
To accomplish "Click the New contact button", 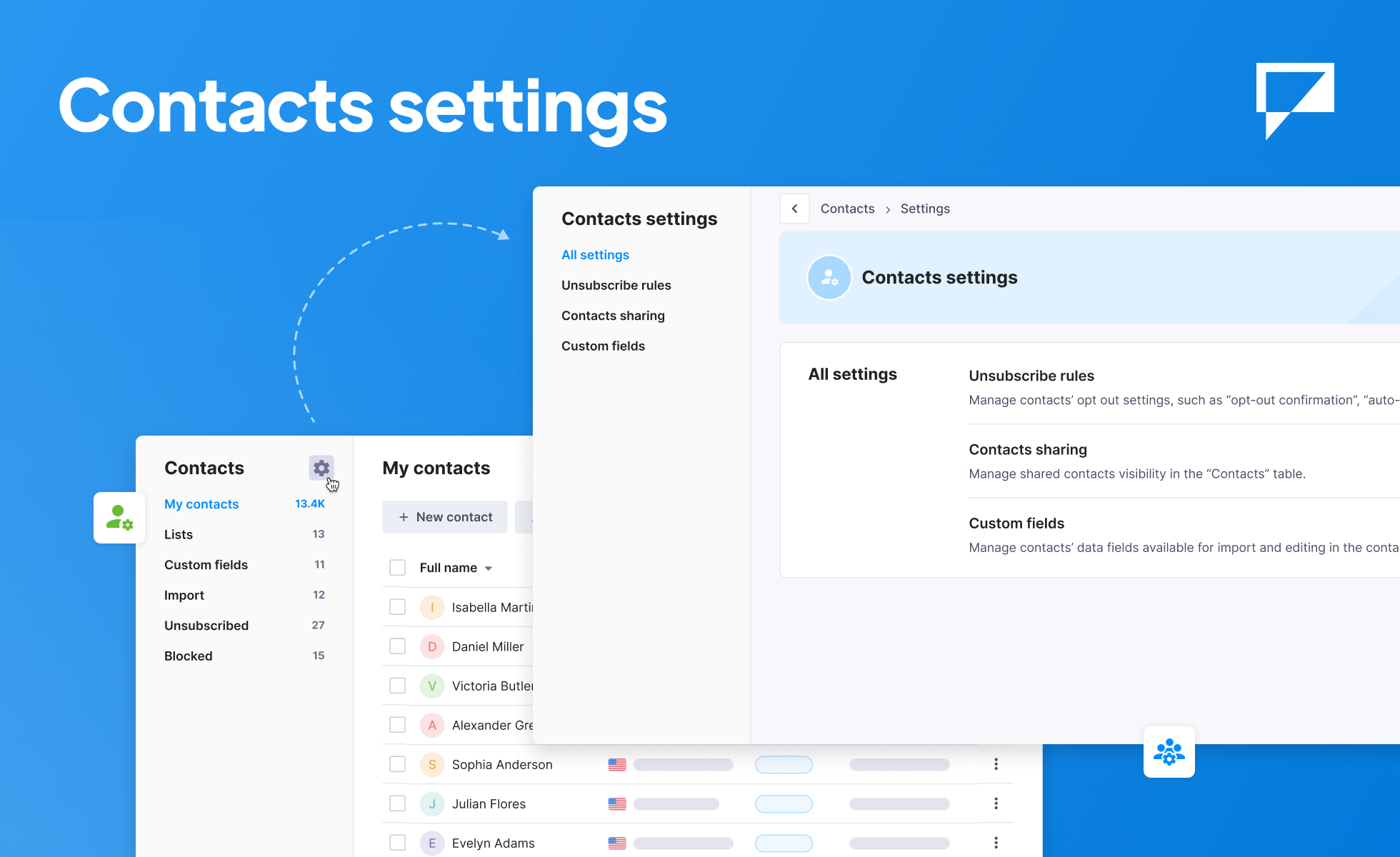I will [444, 516].
